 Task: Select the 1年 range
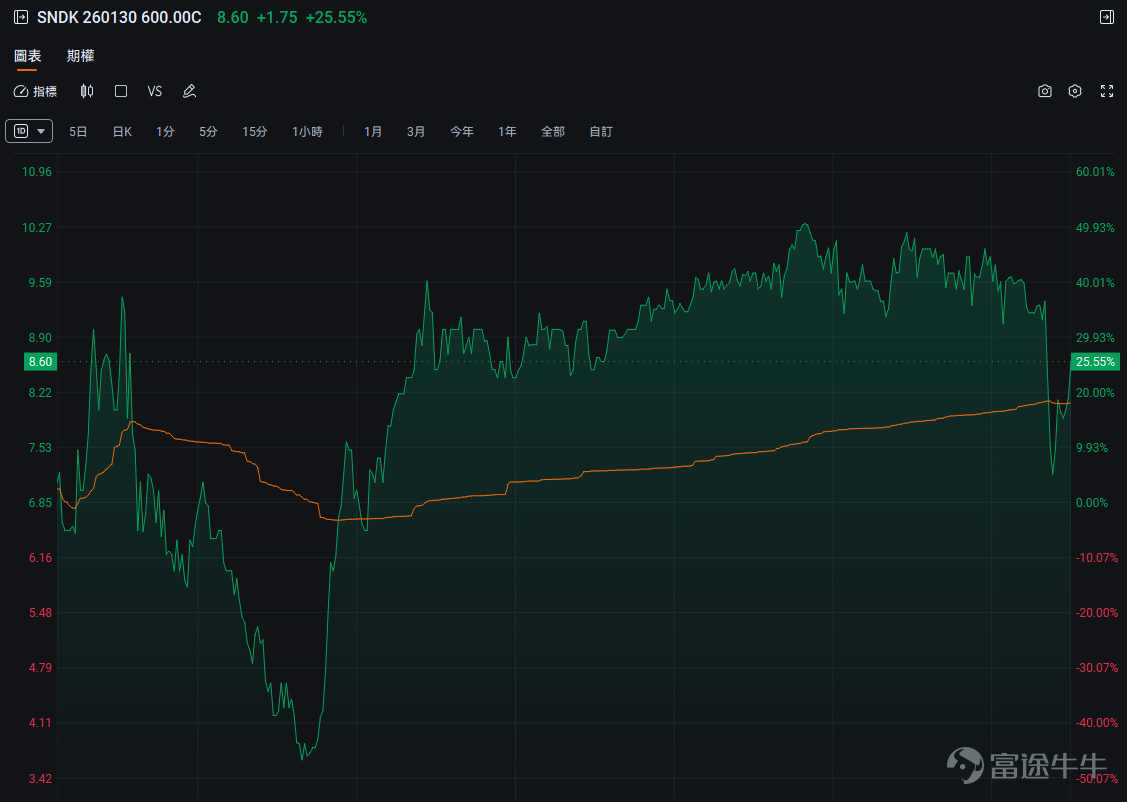click(x=507, y=132)
